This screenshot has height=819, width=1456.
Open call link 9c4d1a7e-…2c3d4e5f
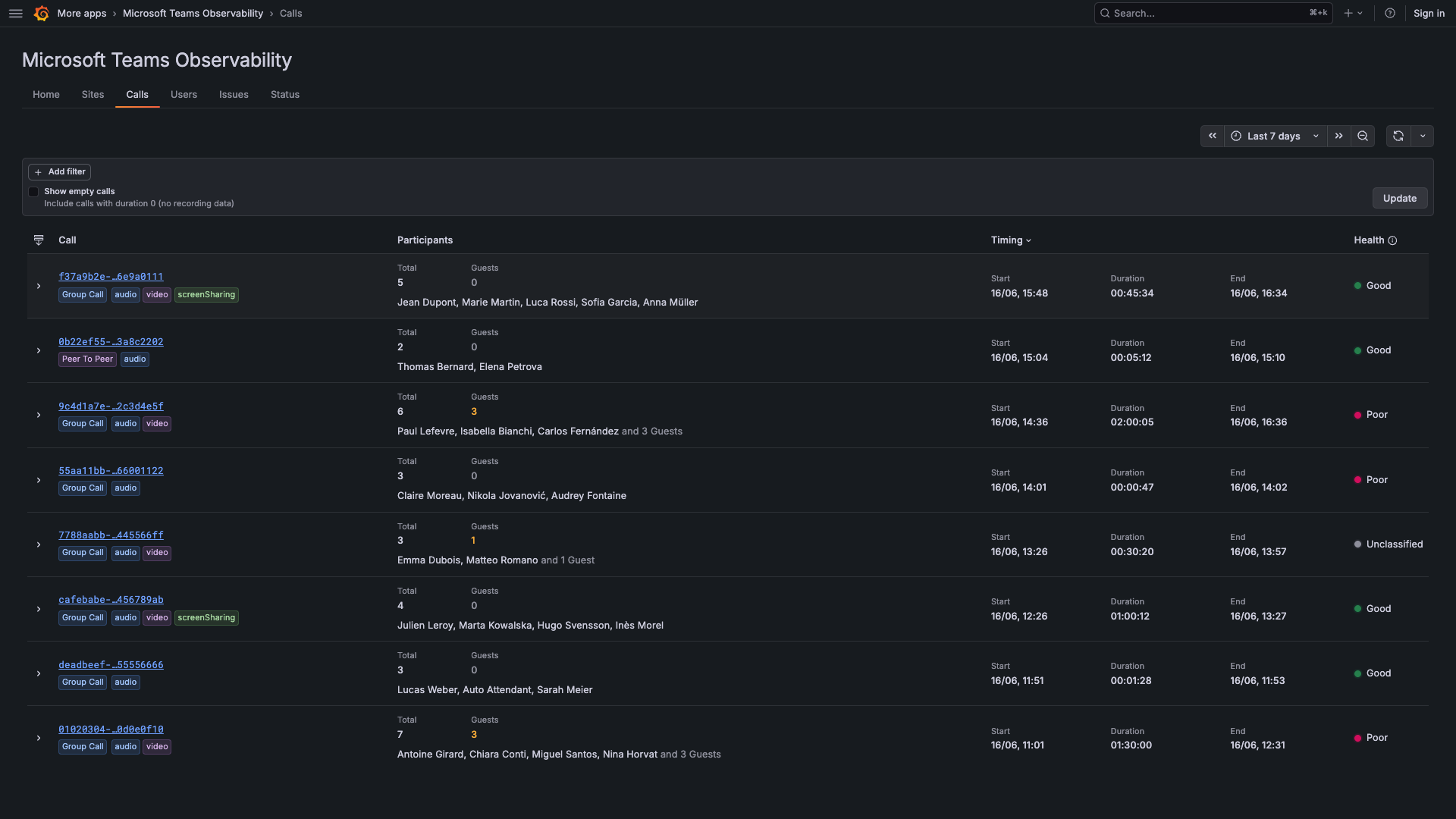[111, 406]
